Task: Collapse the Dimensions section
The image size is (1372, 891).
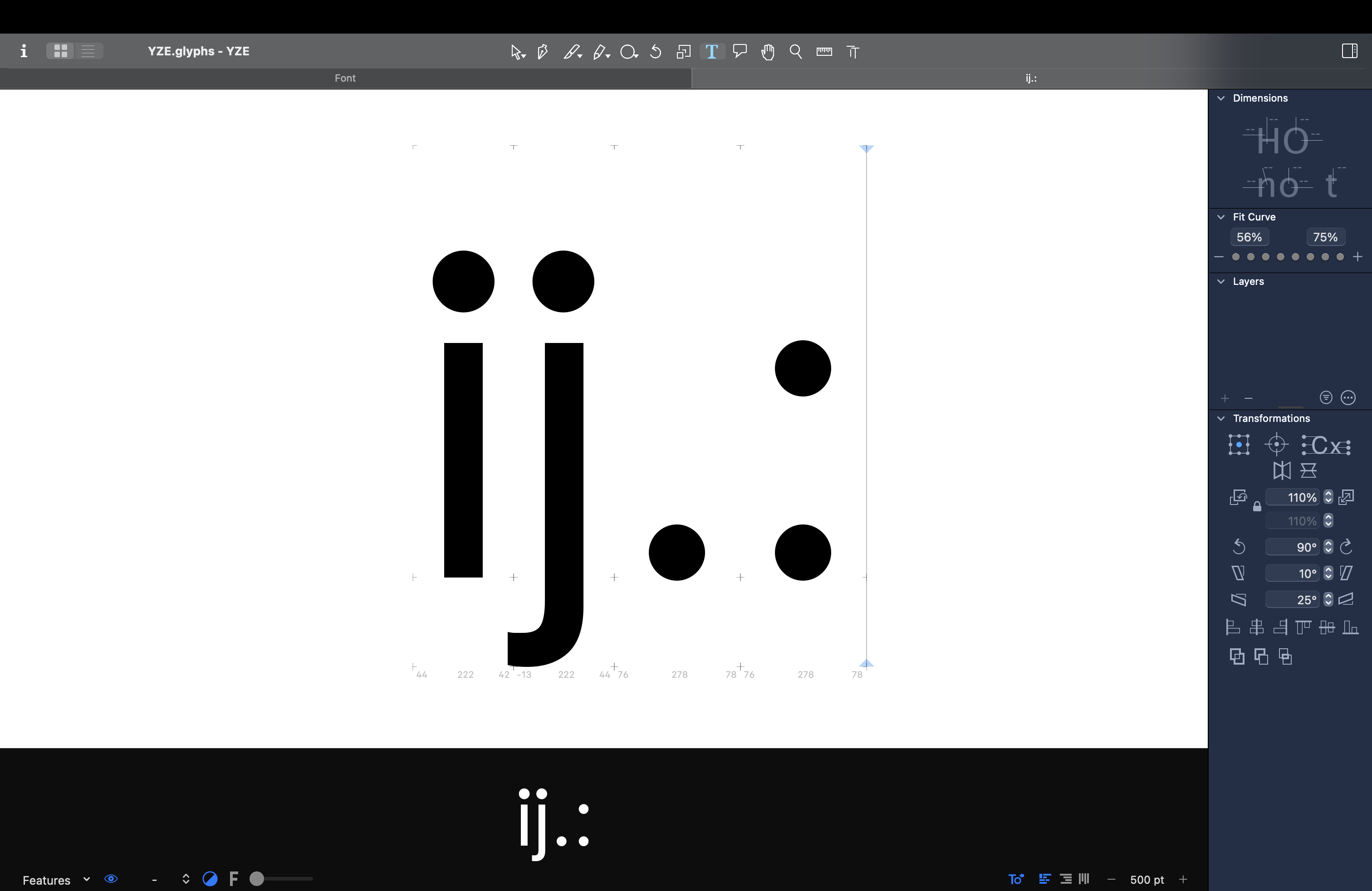Action: (x=1220, y=98)
